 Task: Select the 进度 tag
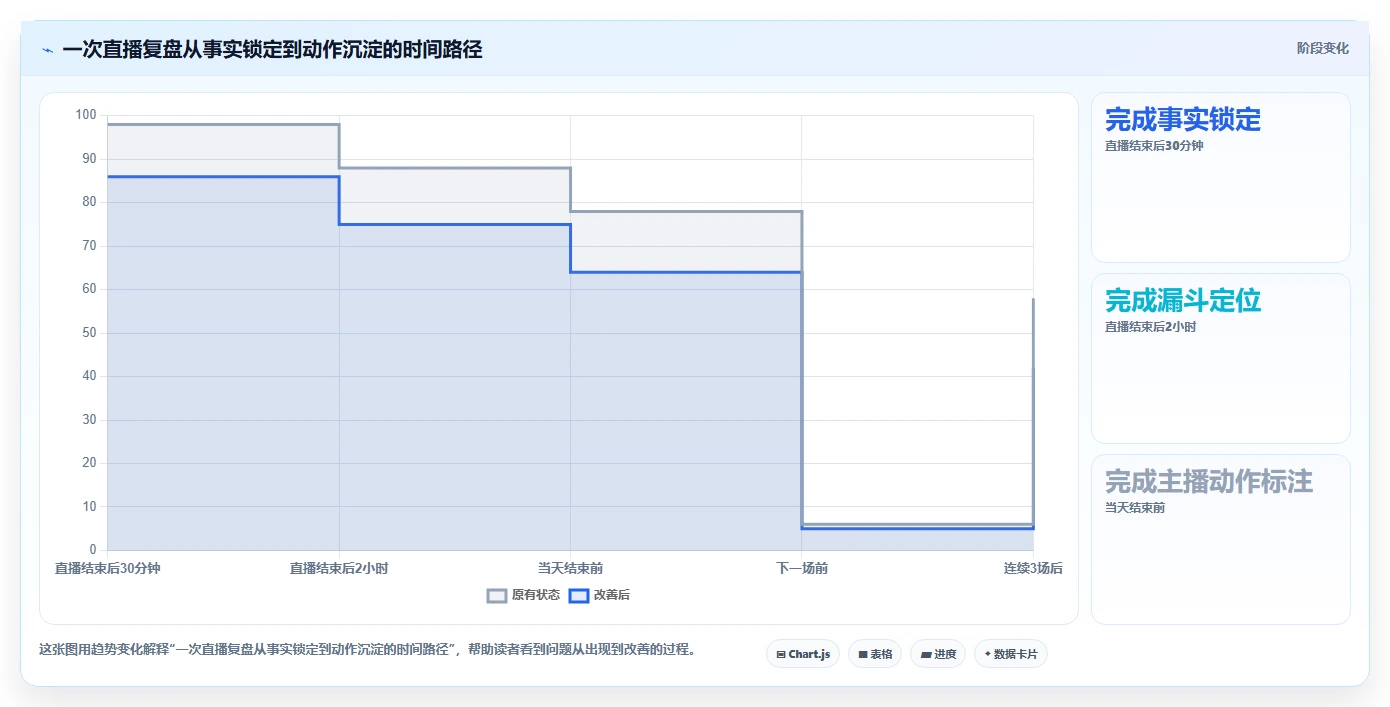click(x=938, y=654)
